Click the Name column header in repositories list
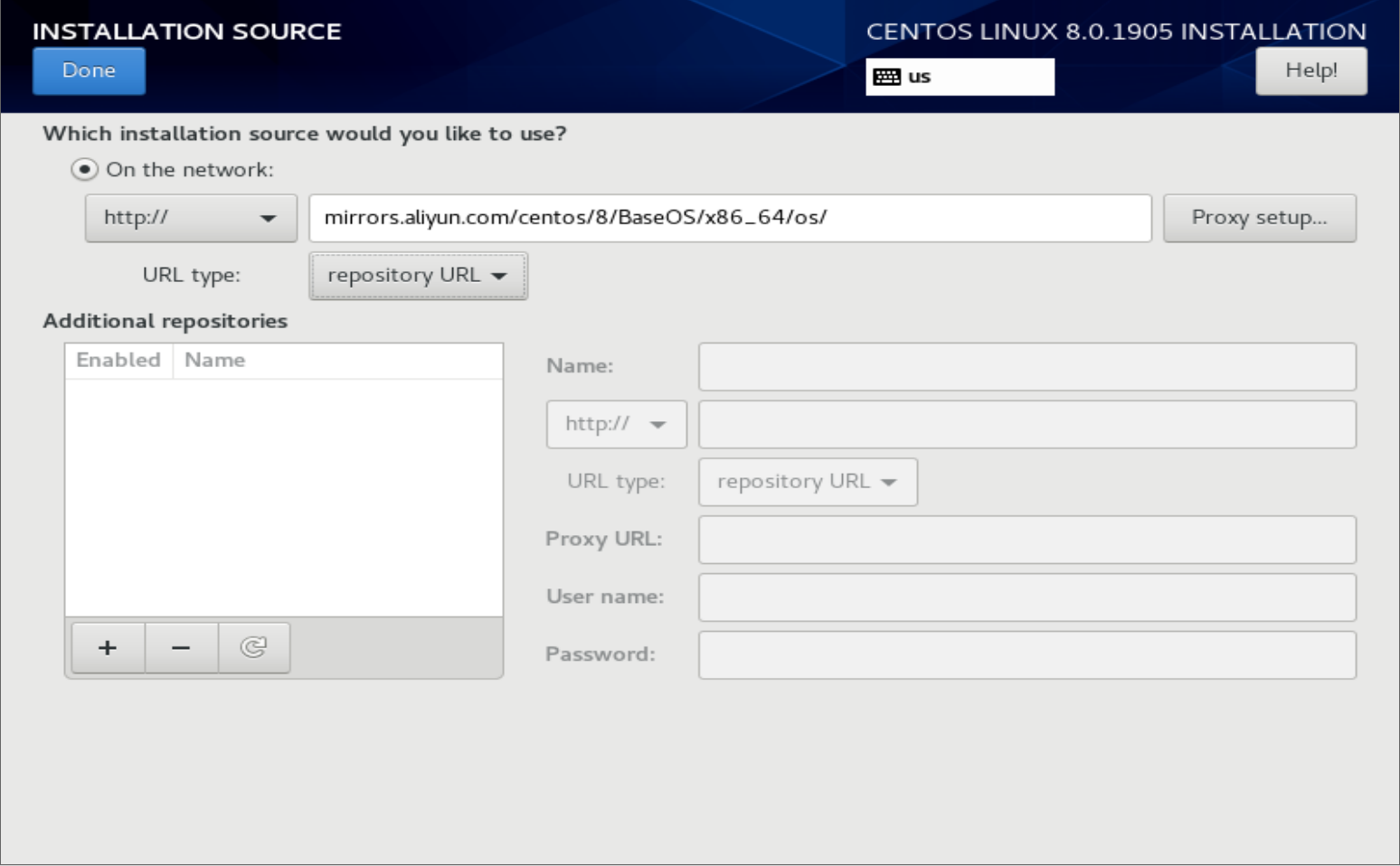The image size is (1400, 866). pos(215,360)
